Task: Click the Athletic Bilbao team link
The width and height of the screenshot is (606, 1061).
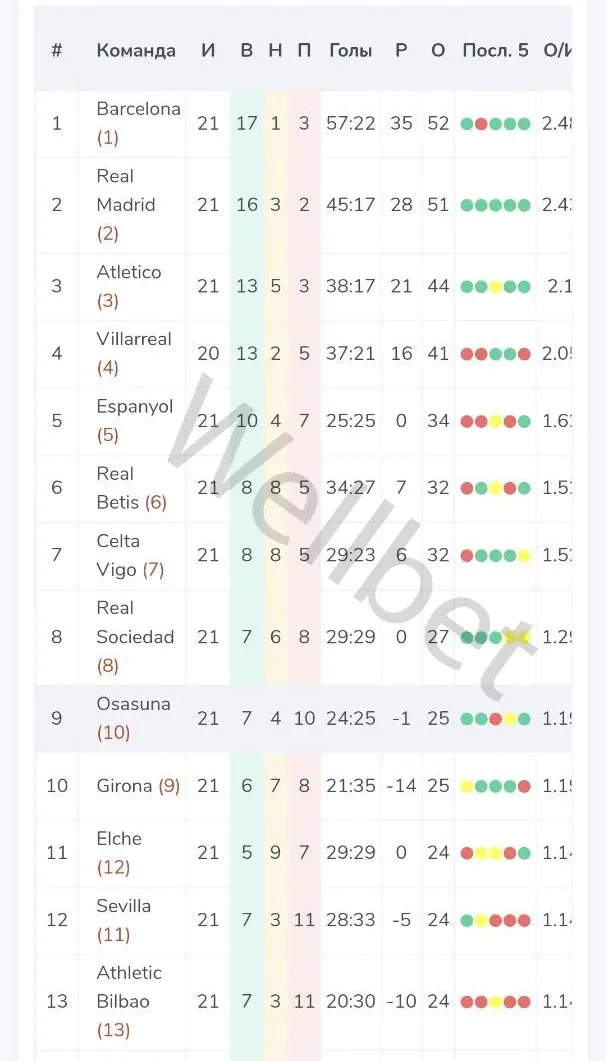Action: click(129, 987)
